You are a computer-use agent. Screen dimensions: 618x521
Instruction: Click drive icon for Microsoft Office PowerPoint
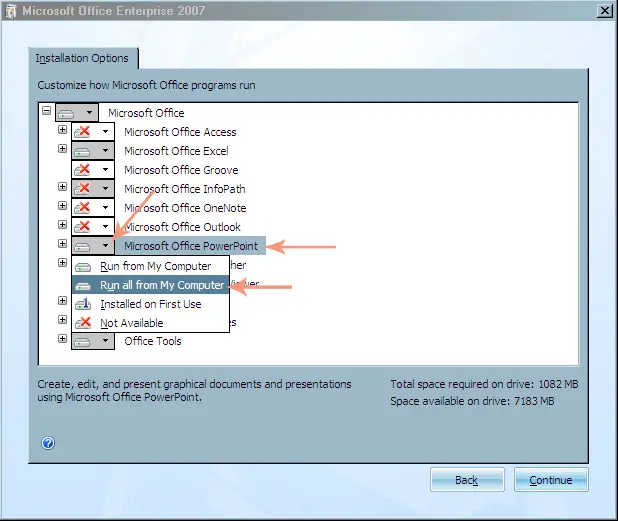click(x=82, y=247)
